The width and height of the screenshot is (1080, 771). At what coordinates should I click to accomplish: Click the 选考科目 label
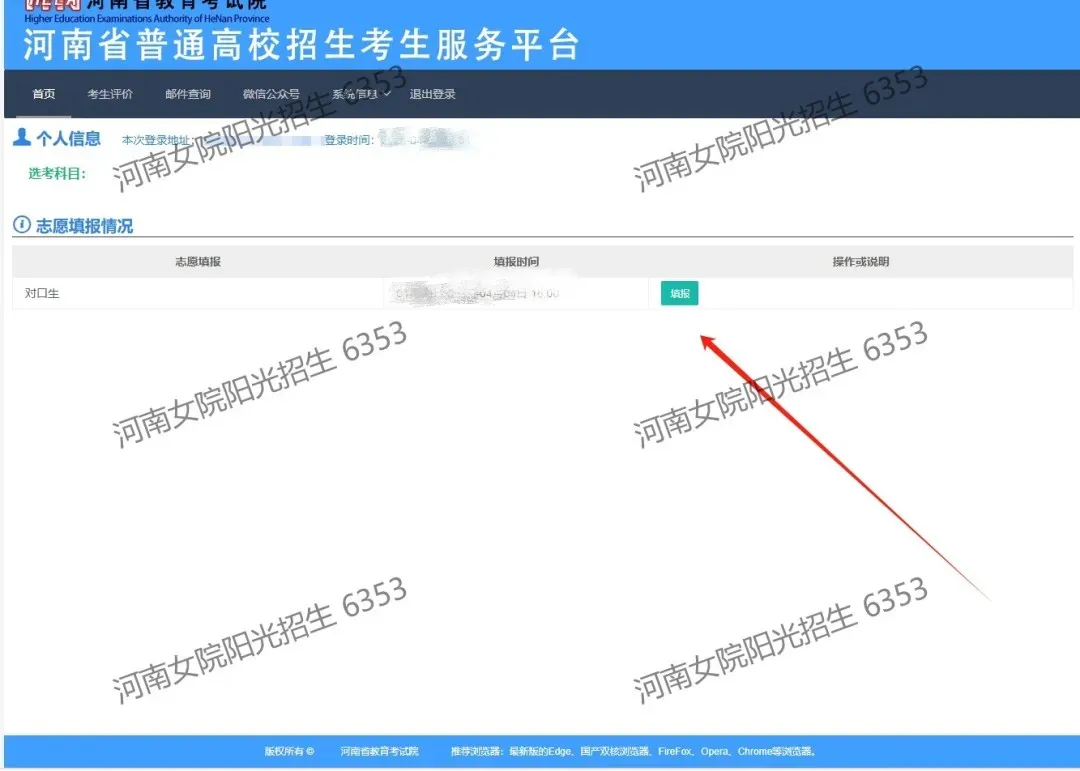click(x=57, y=173)
